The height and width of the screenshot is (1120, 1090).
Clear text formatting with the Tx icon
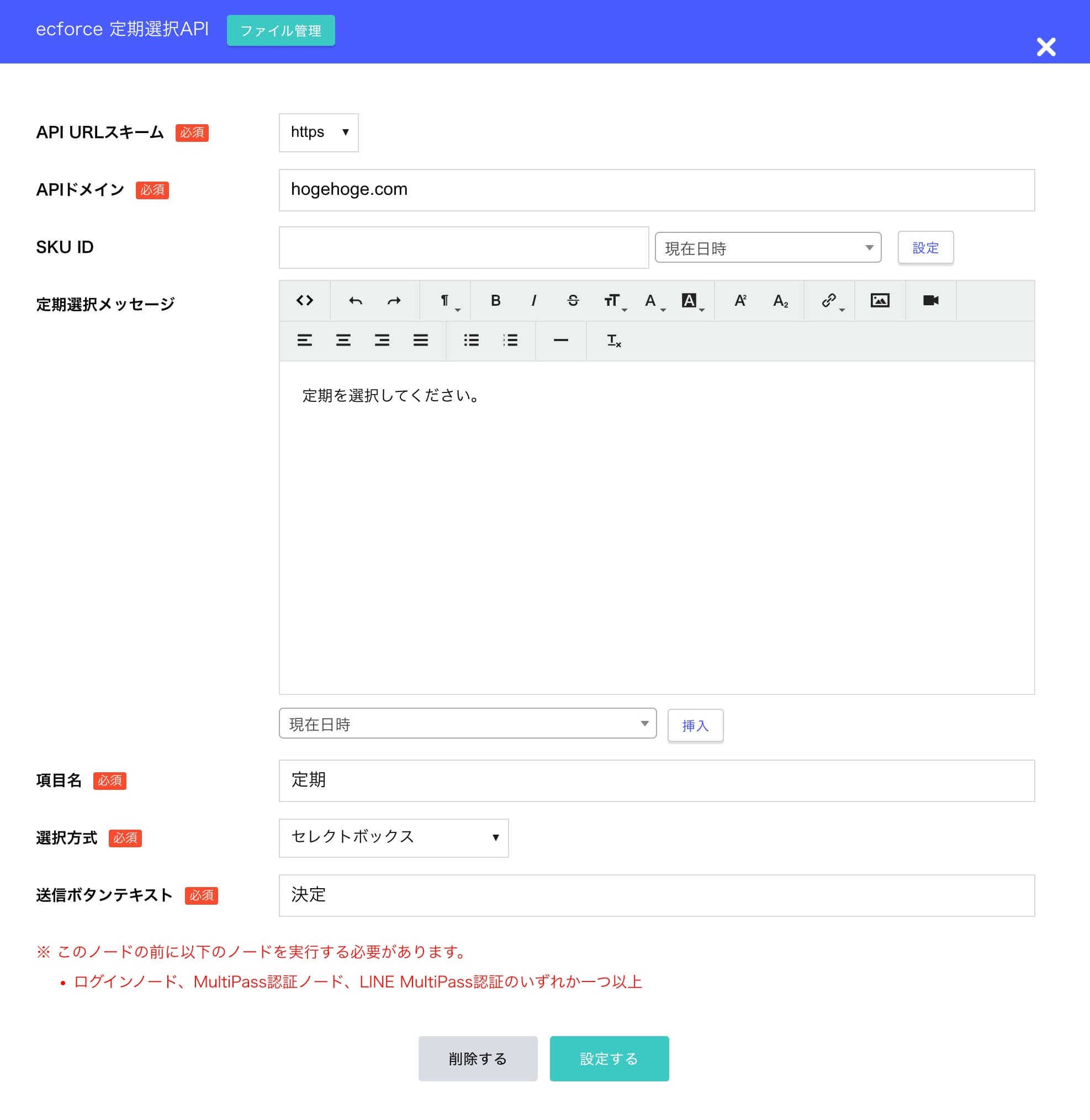[612, 341]
